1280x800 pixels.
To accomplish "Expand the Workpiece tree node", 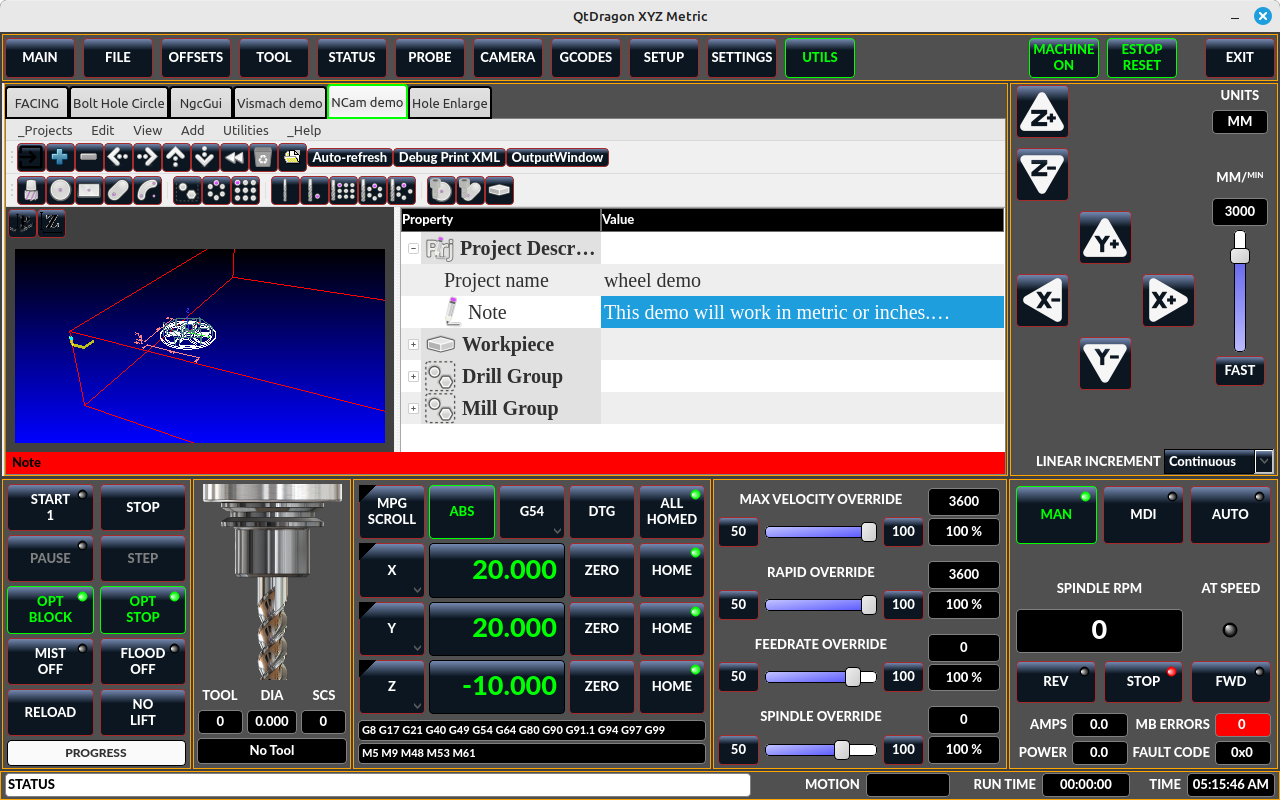I will pos(413,344).
